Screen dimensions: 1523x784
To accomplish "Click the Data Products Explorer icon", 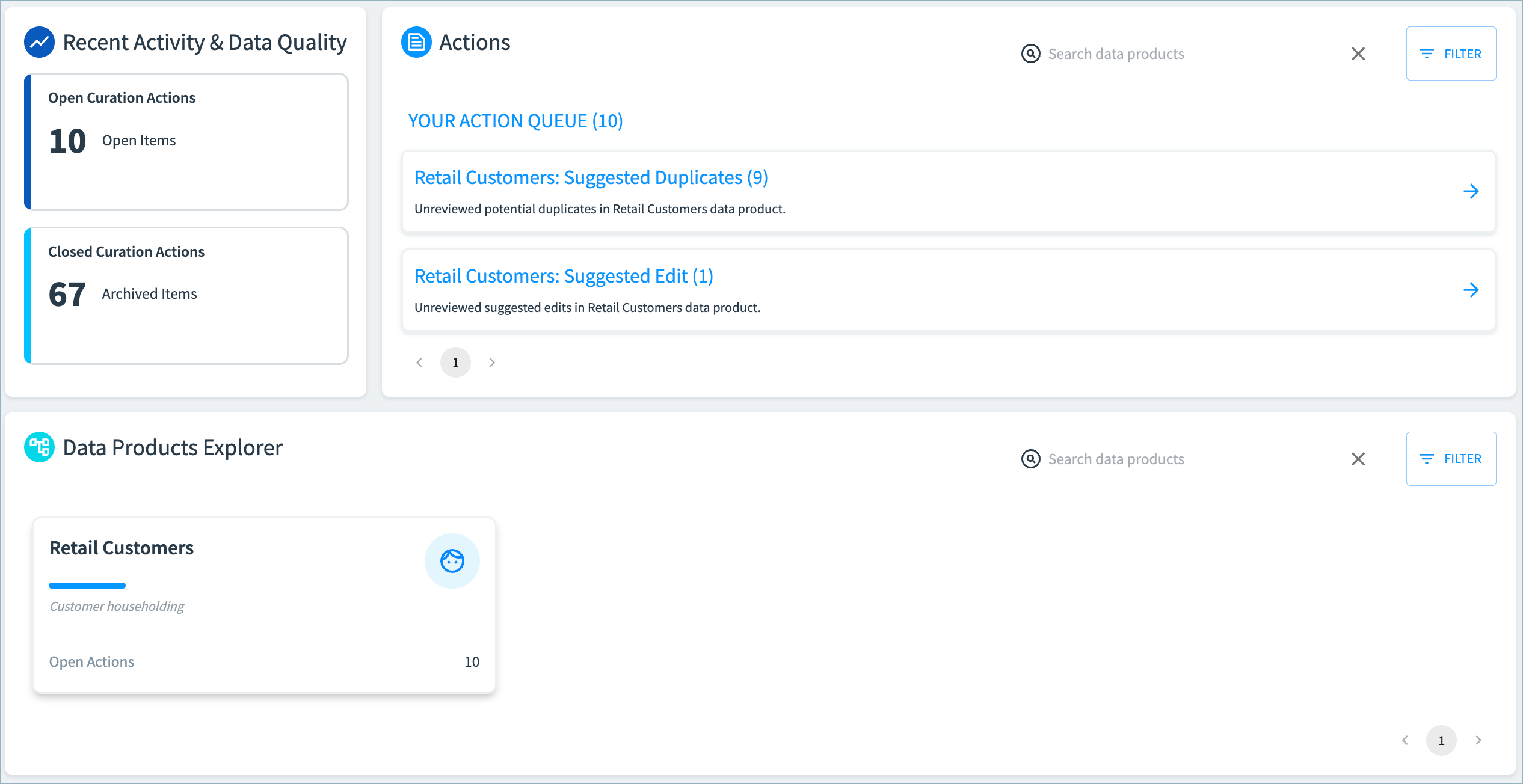I will [x=39, y=447].
